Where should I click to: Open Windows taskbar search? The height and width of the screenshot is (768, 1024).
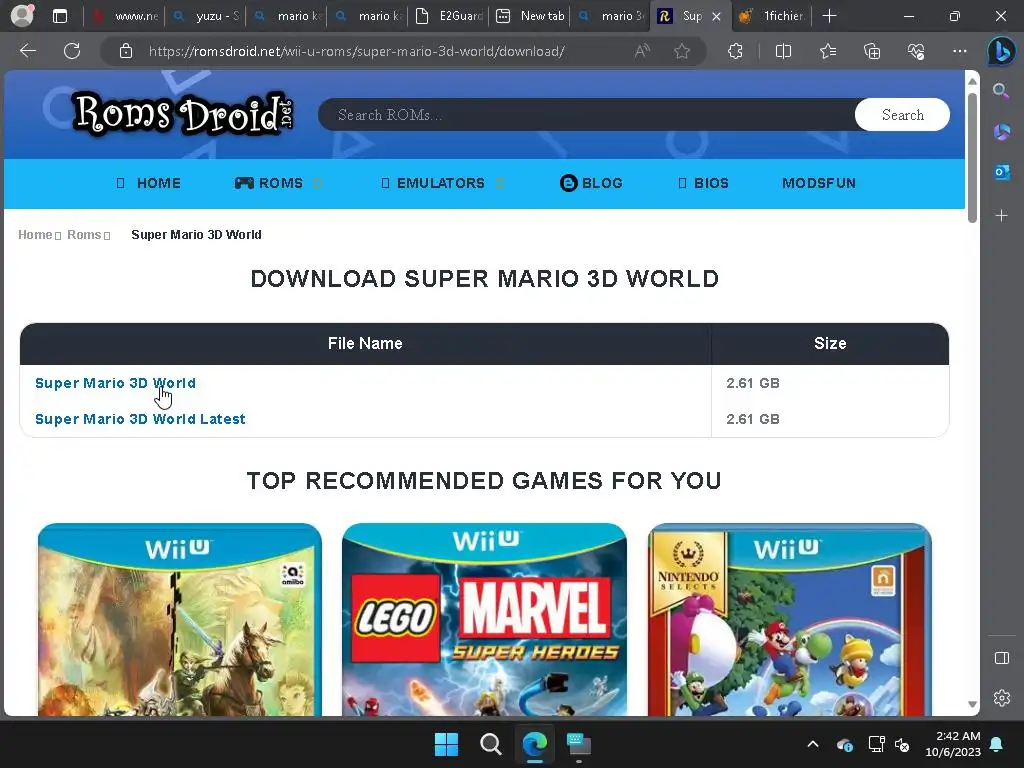pyautogui.click(x=490, y=744)
